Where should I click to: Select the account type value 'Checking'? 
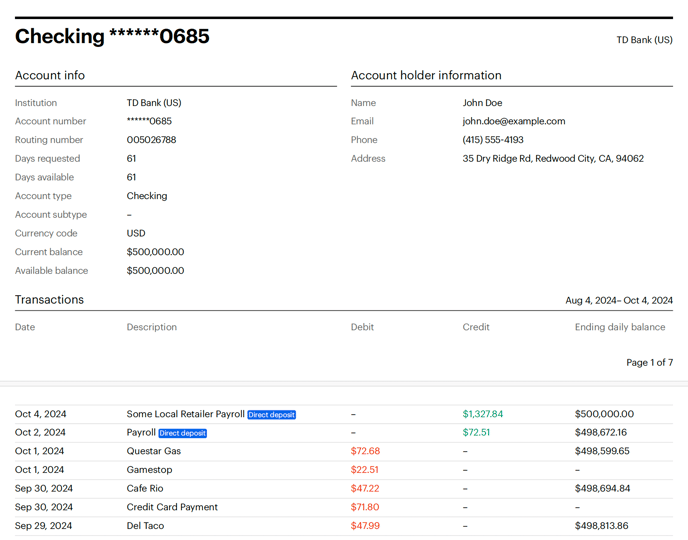147,196
